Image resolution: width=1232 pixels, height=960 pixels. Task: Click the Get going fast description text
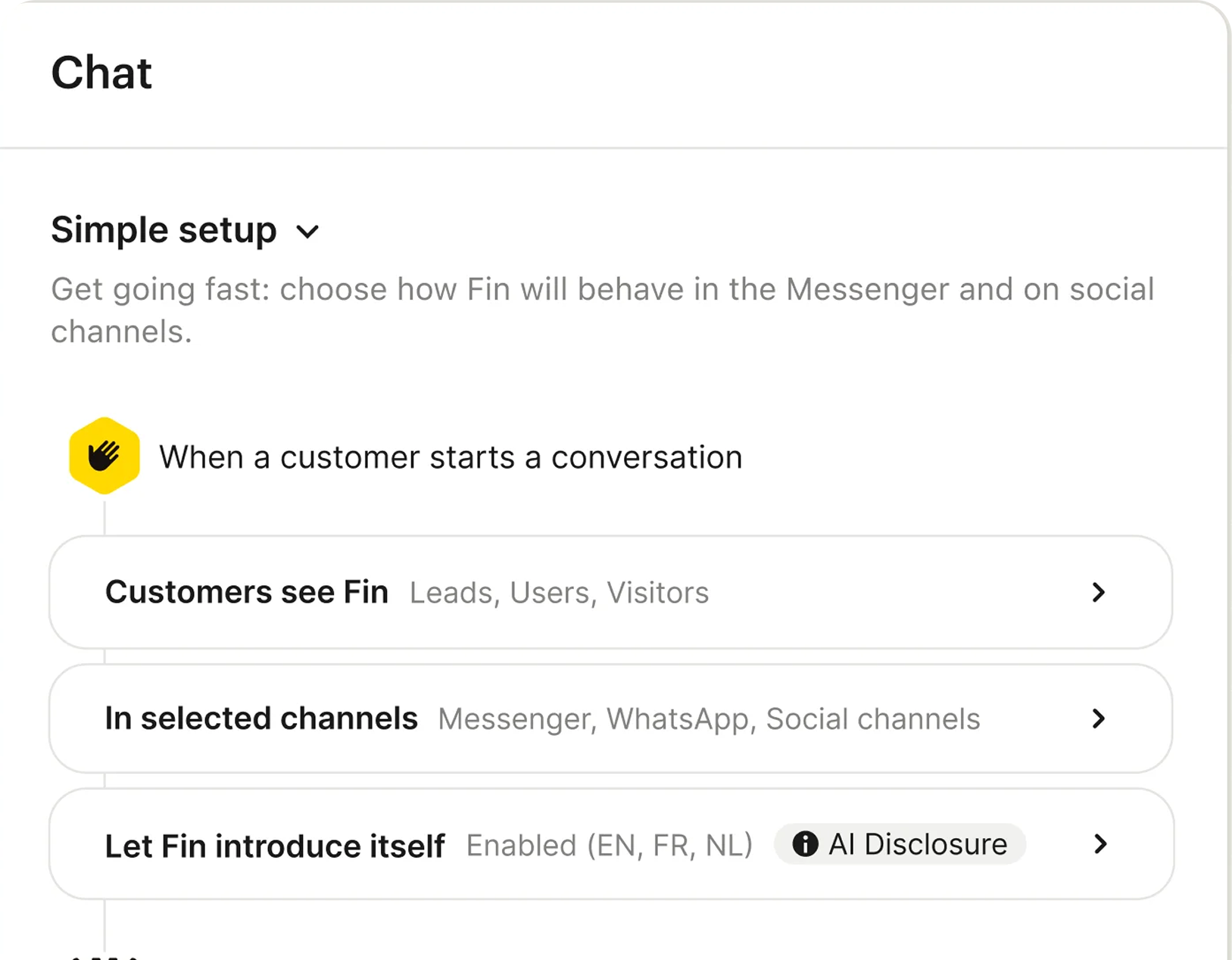603,310
